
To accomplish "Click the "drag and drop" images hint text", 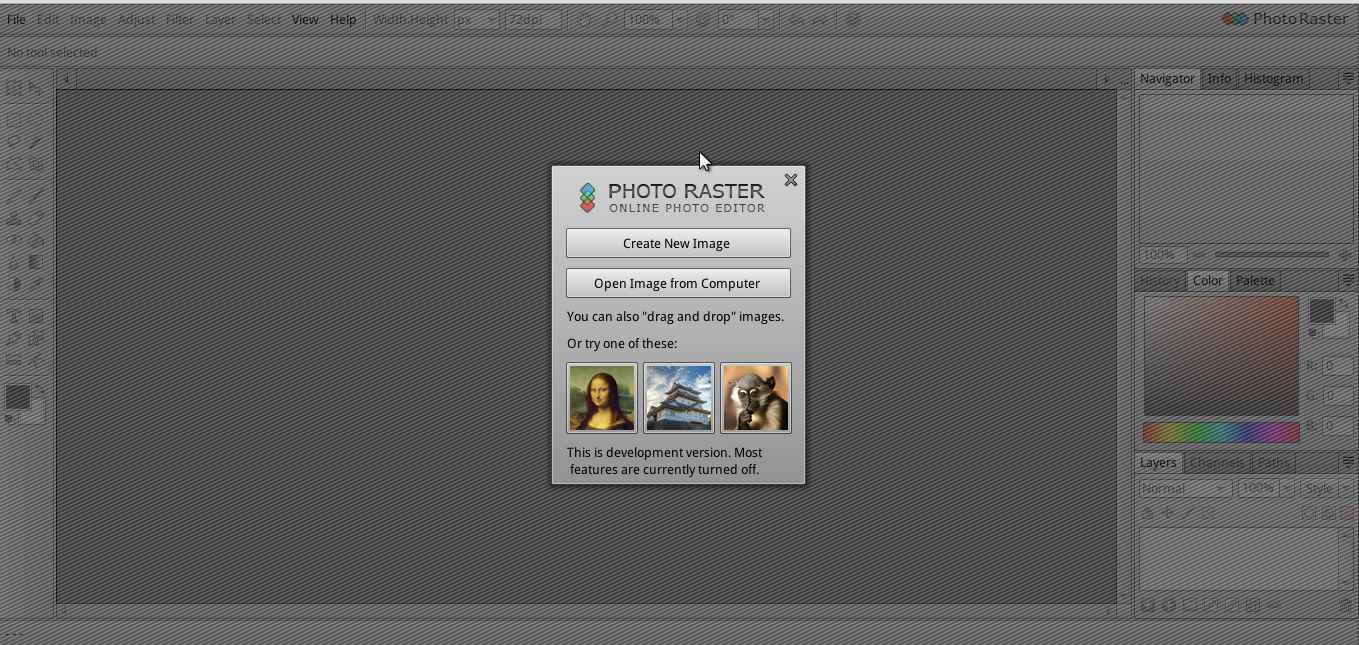I will pos(675,316).
